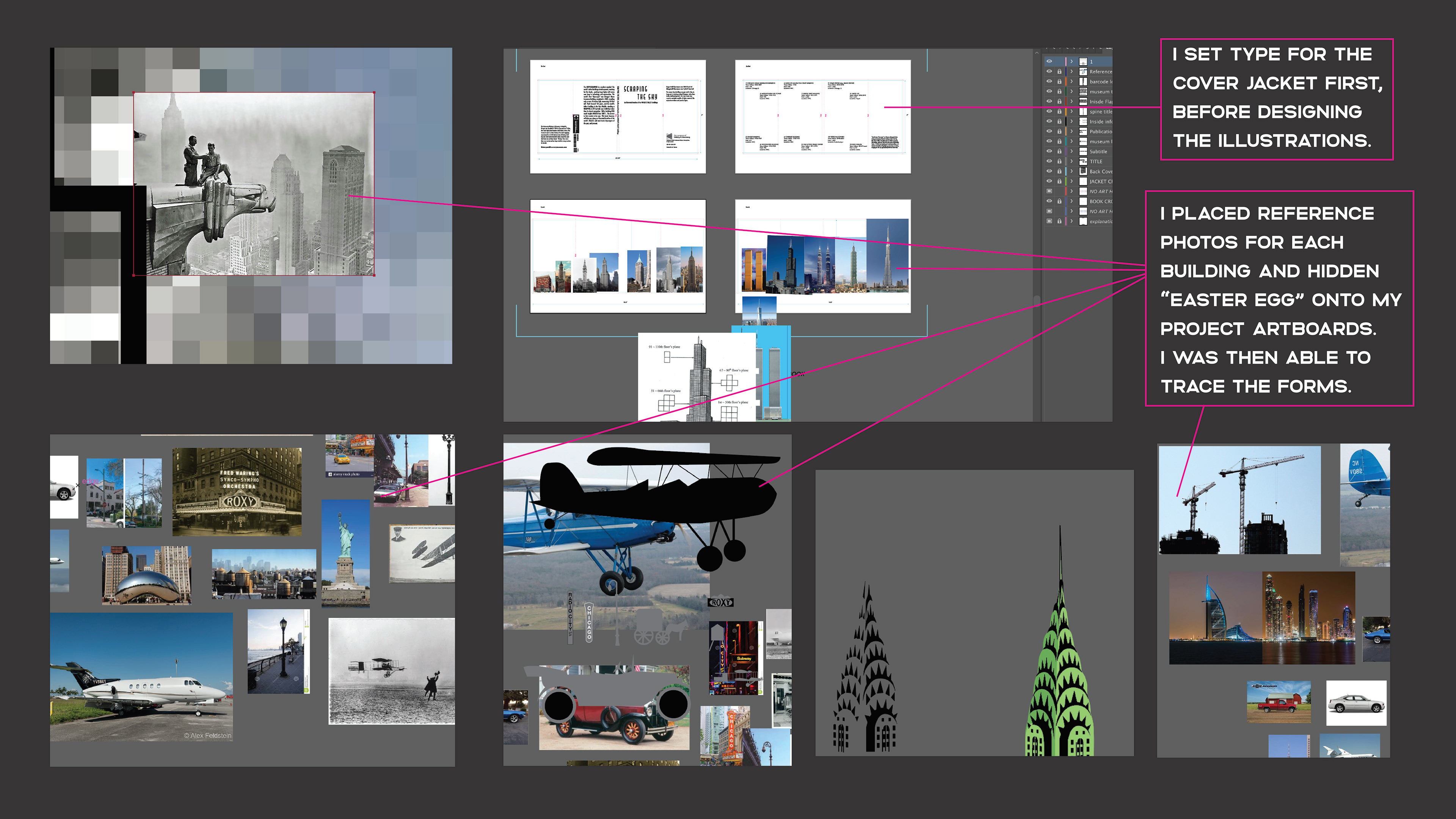This screenshot has width=1456, height=819.
Task: Click the explanation layer lock icon
Action: 1059,221
